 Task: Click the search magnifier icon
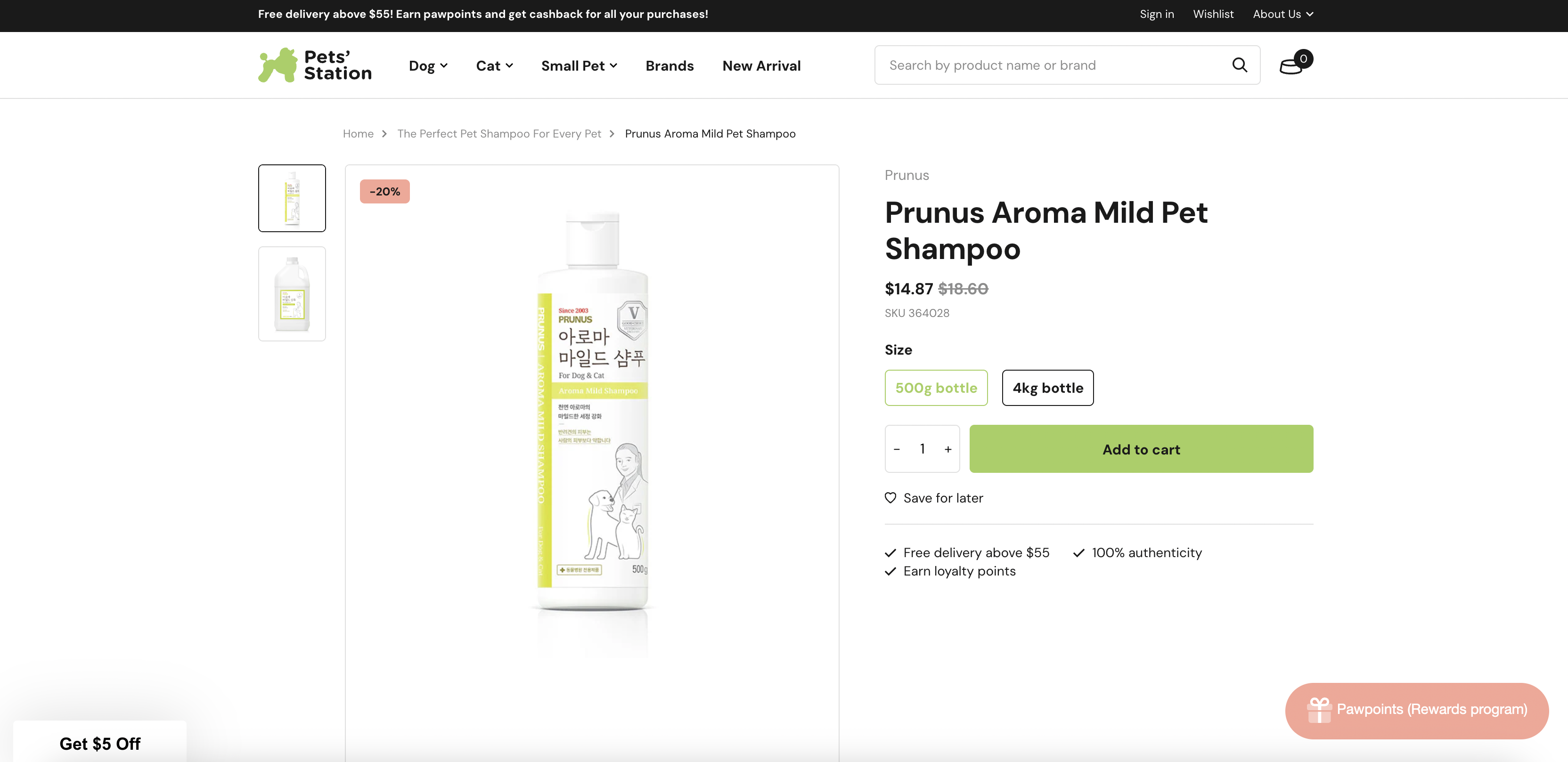pos(1239,65)
